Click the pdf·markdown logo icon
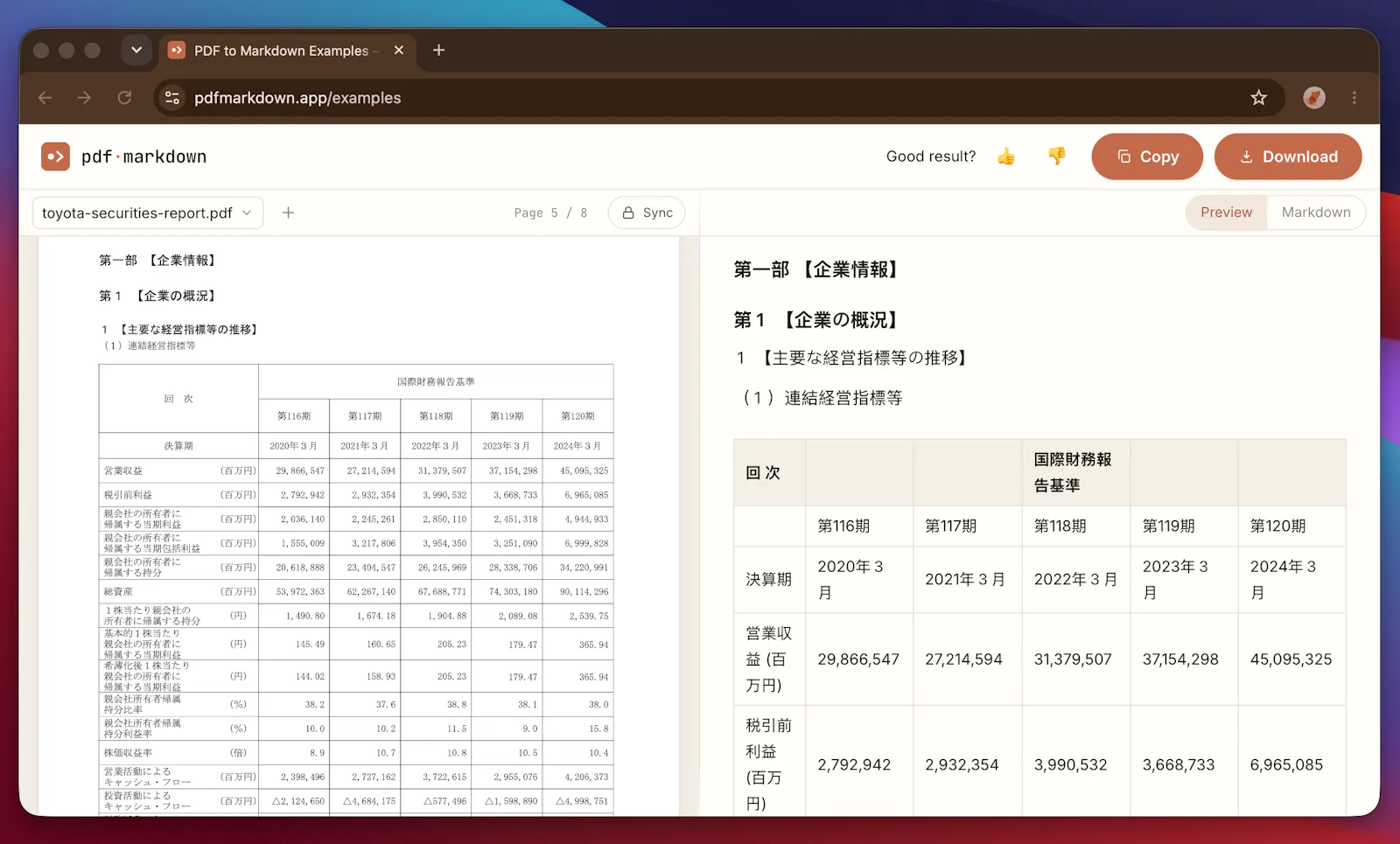The image size is (1400, 844). [56, 157]
